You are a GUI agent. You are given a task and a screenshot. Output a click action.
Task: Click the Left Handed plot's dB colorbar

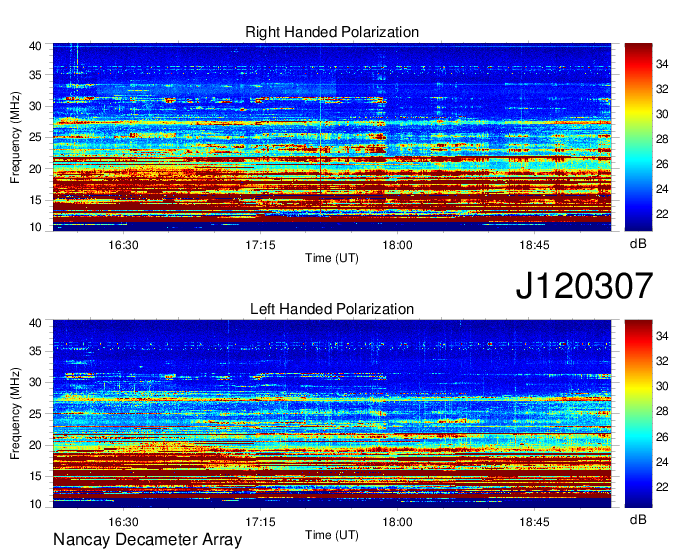pyautogui.click(x=638, y=414)
